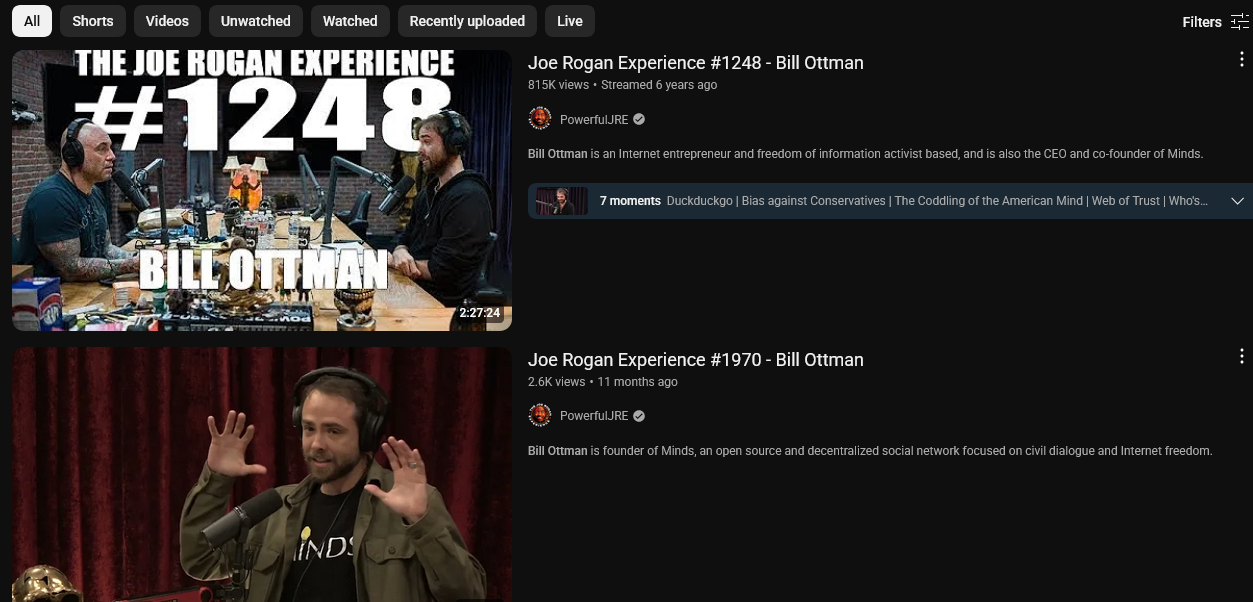The height and width of the screenshot is (602, 1253).
Task: Open Joe Rogan Experience #1248 title link
Action: (x=696, y=63)
